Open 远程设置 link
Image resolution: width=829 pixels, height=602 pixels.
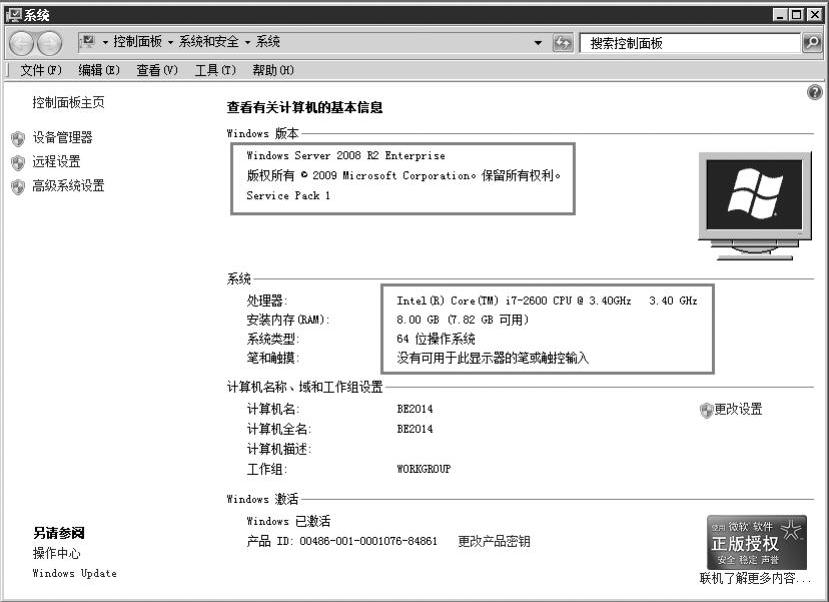[56, 162]
